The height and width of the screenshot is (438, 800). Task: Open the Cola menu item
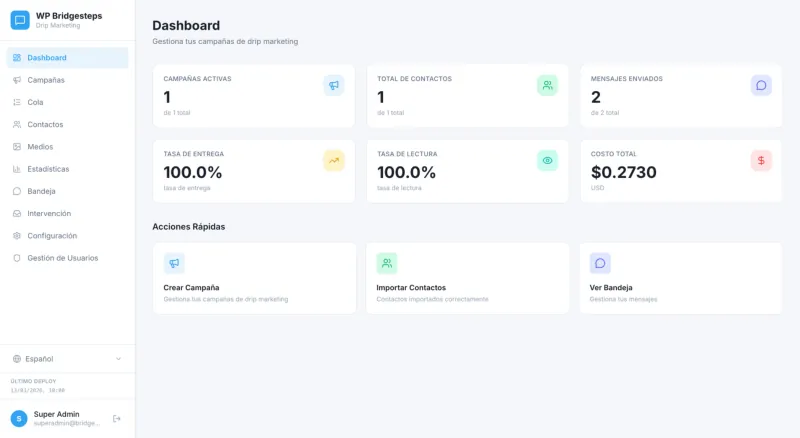67,102
